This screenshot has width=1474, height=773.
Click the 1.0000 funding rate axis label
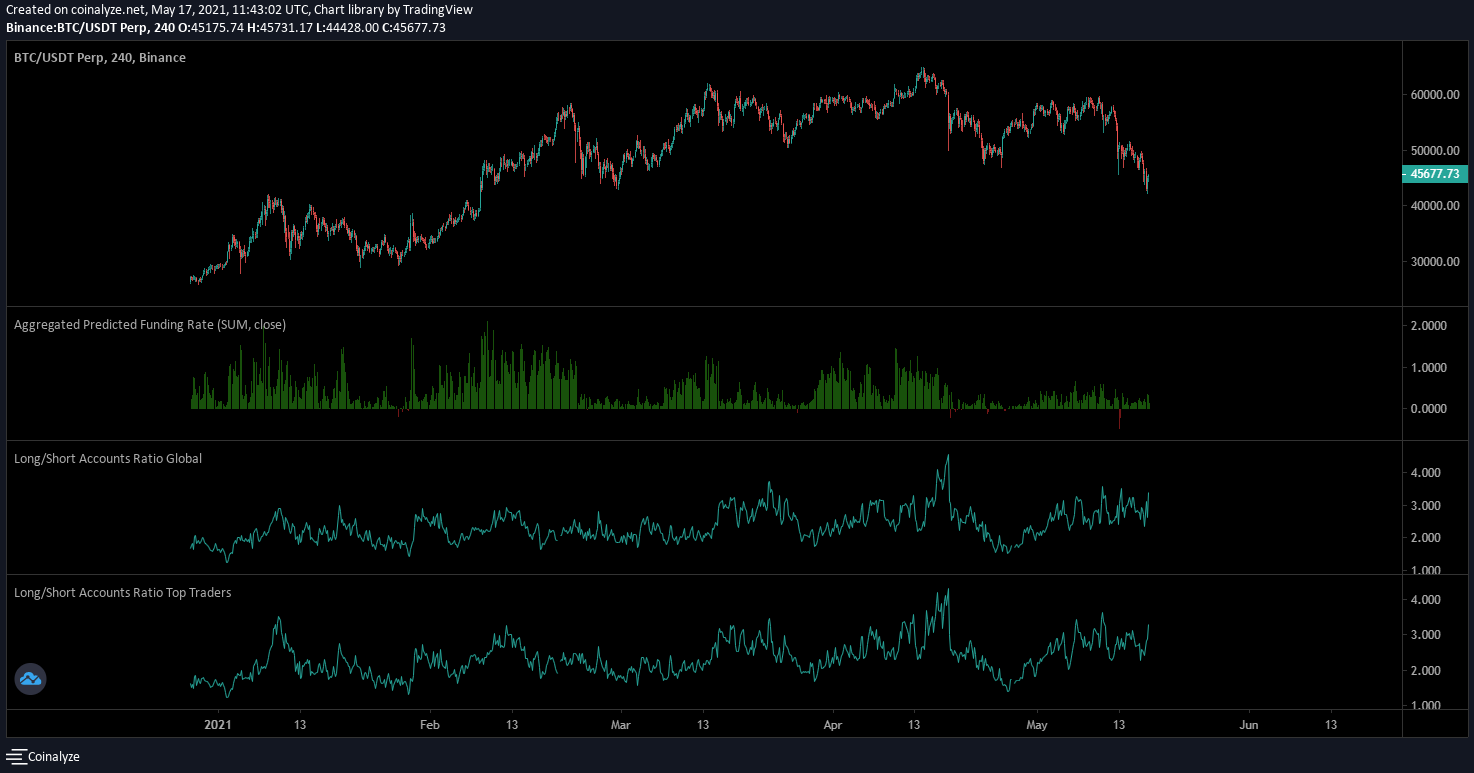click(x=1428, y=368)
